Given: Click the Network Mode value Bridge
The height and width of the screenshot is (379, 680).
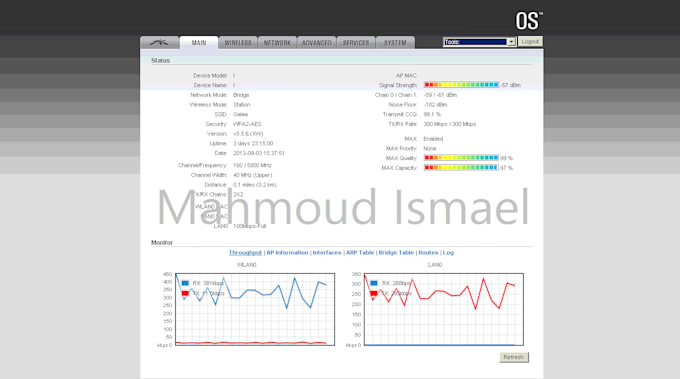Looking at the screenshot, I should [241, 95].
